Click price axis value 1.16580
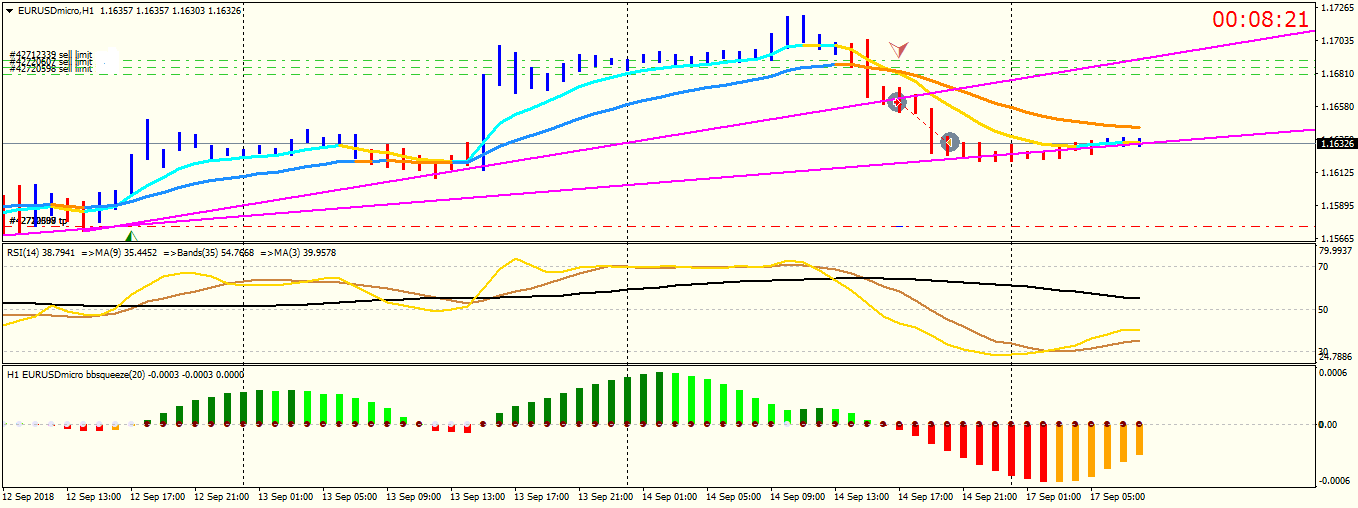 tap(1337, 106)
